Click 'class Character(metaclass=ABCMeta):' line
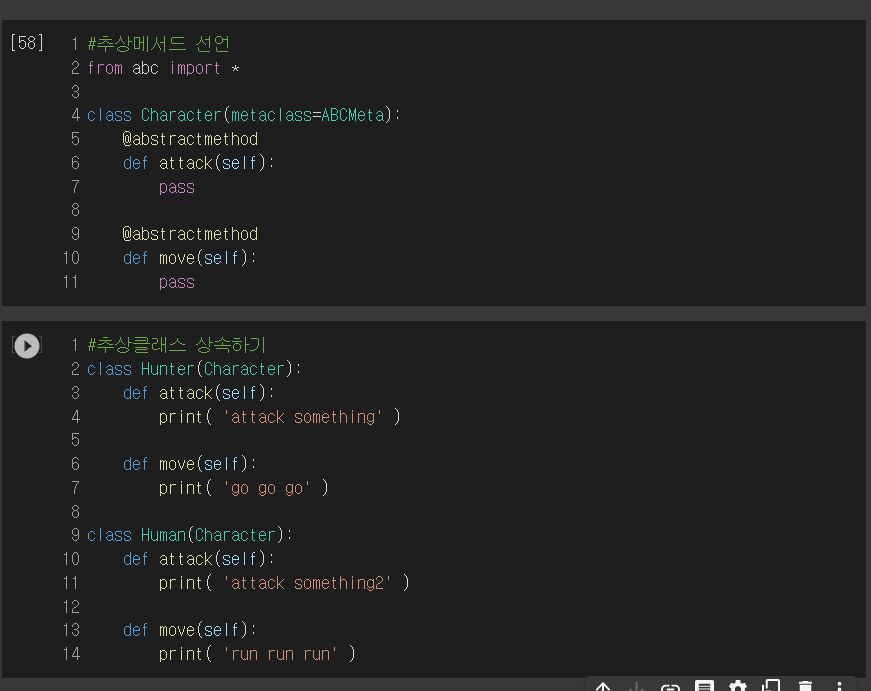This screenshot has height=691, width=871. click(244, 115)
